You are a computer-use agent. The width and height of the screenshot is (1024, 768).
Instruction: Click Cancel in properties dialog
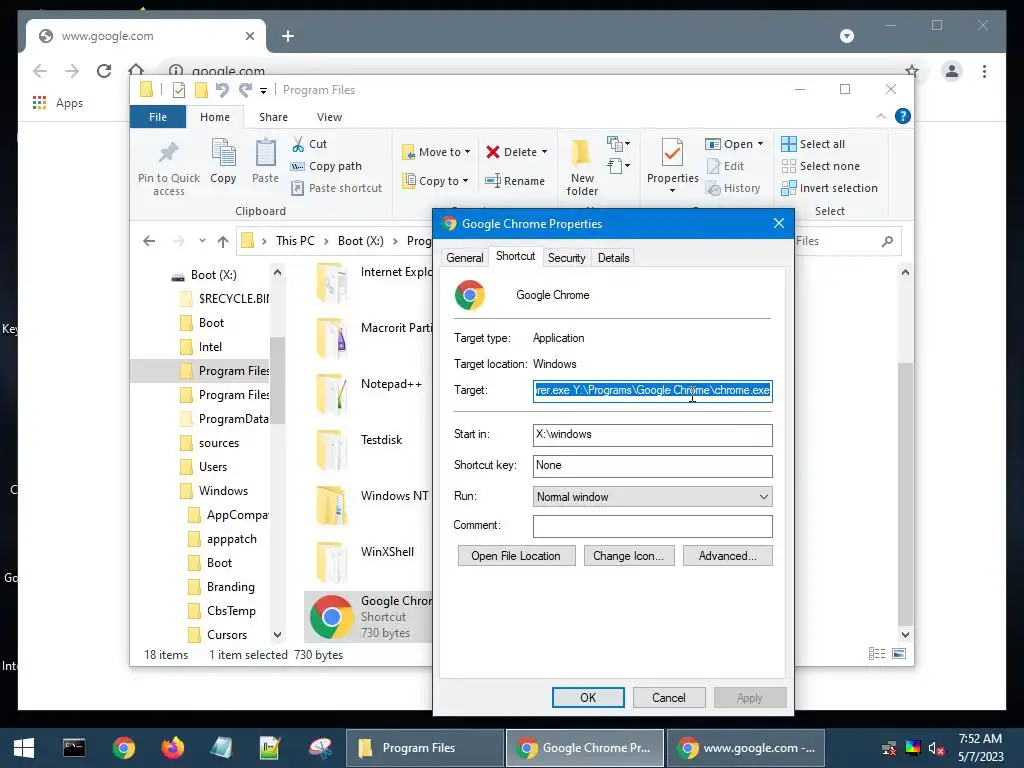click(x=669, y=697)
